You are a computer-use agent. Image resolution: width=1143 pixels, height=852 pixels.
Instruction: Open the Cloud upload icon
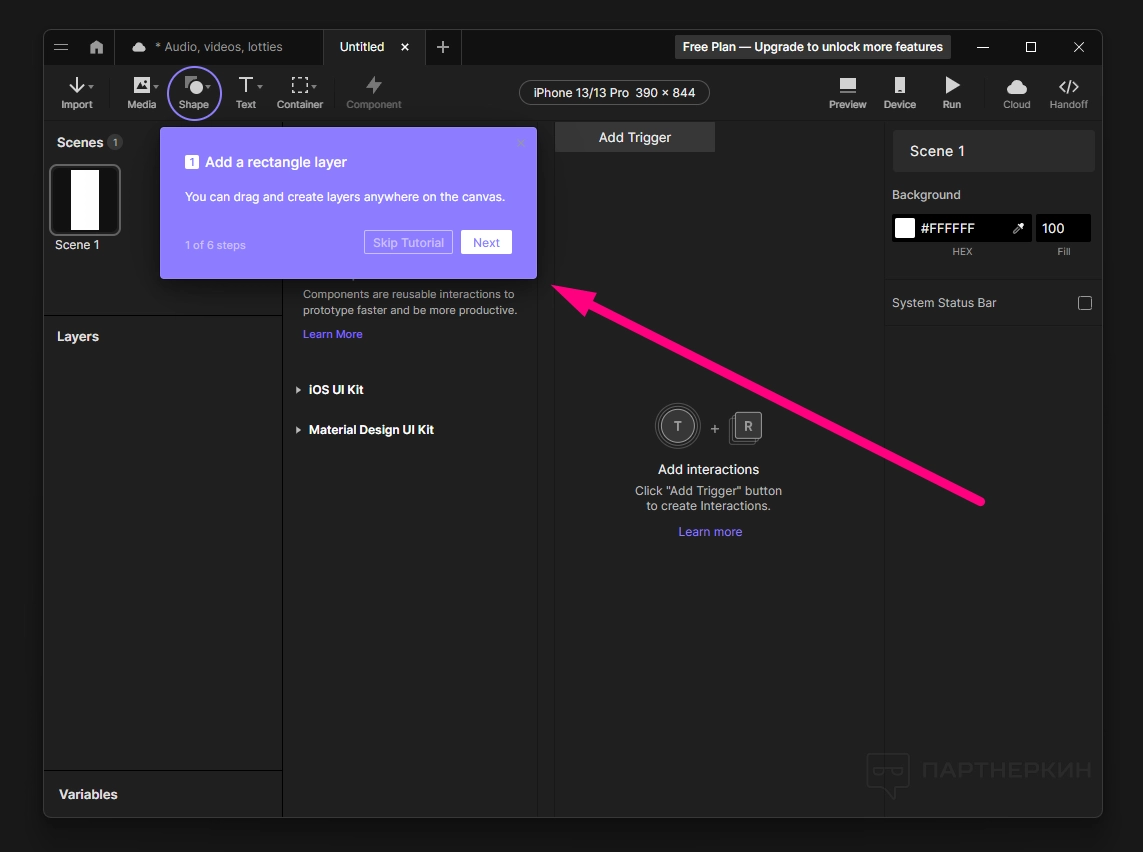[1016, 87]
